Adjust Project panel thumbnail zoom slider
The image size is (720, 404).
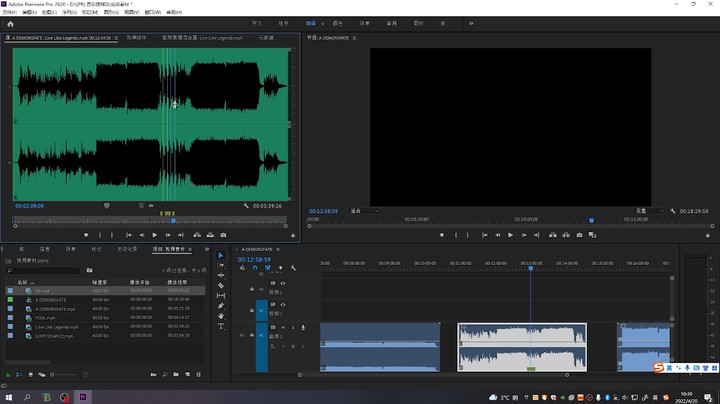64,375
